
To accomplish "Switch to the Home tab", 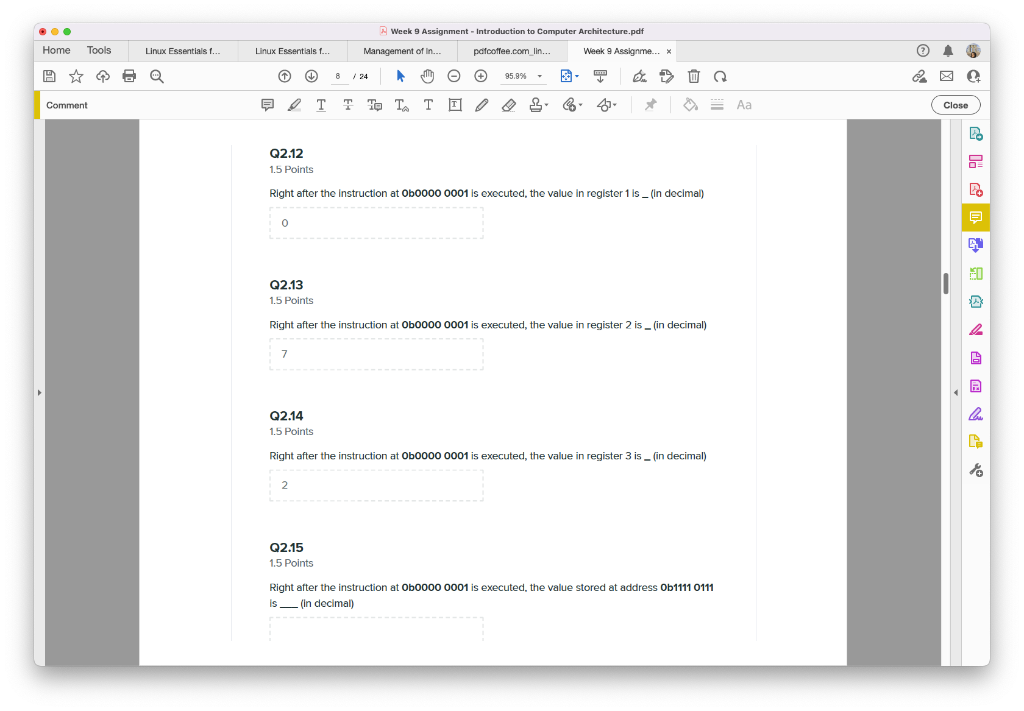I will click(x=56, y=50).
